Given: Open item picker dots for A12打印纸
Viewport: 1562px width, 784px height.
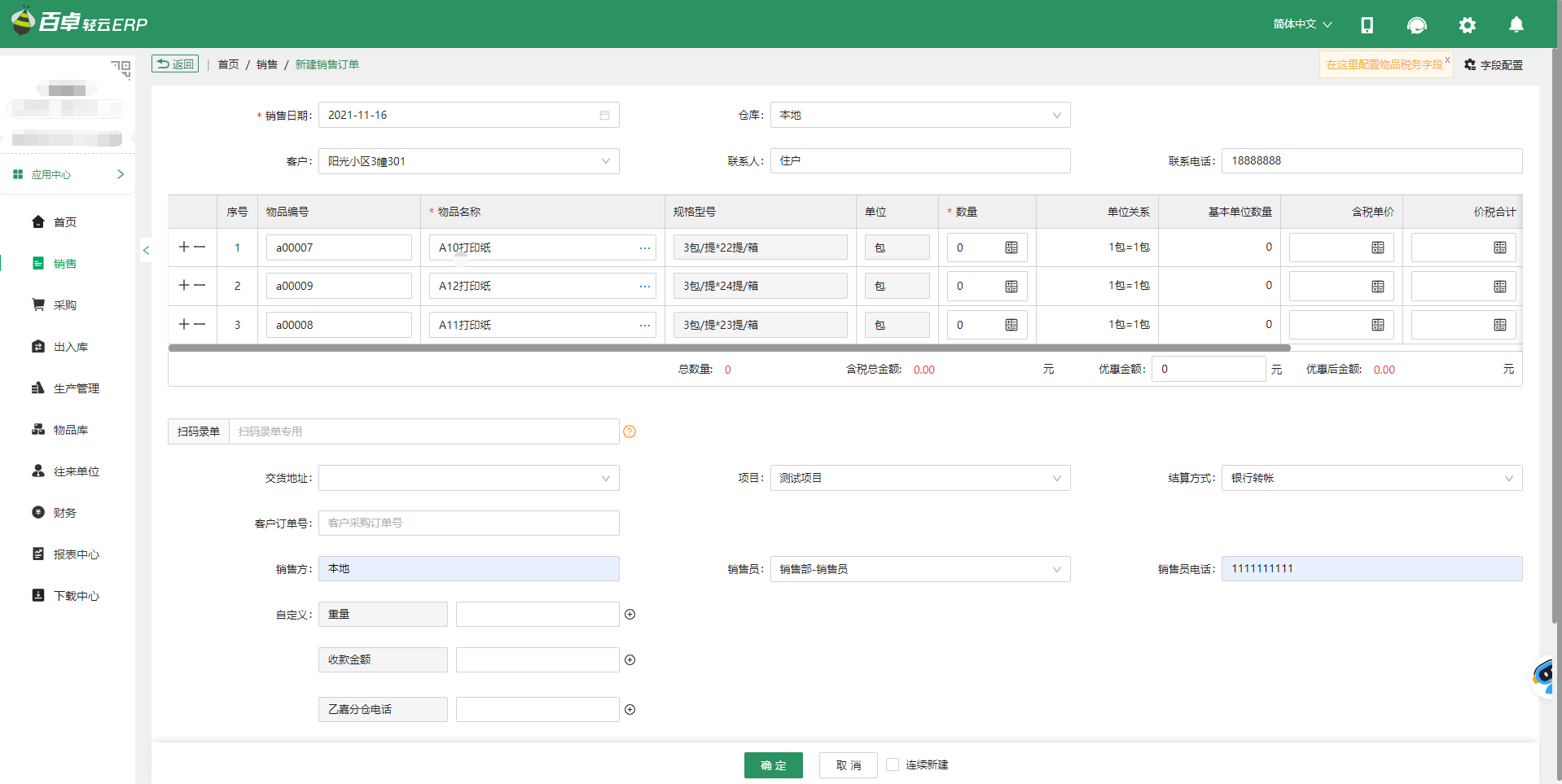Looking at the screenshot, I should (645, 286).
